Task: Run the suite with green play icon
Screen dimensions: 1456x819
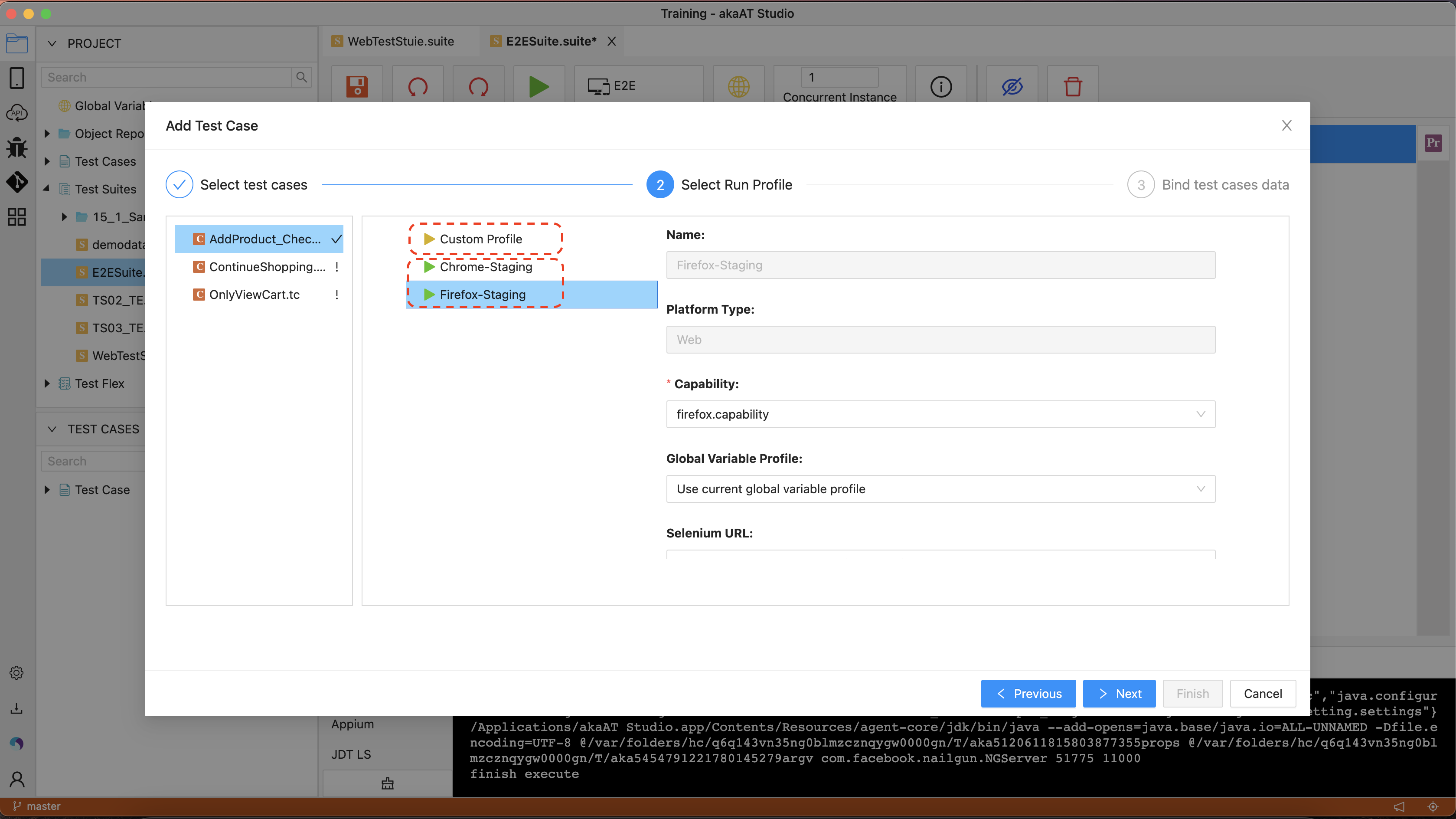Action: coord(539,86)
